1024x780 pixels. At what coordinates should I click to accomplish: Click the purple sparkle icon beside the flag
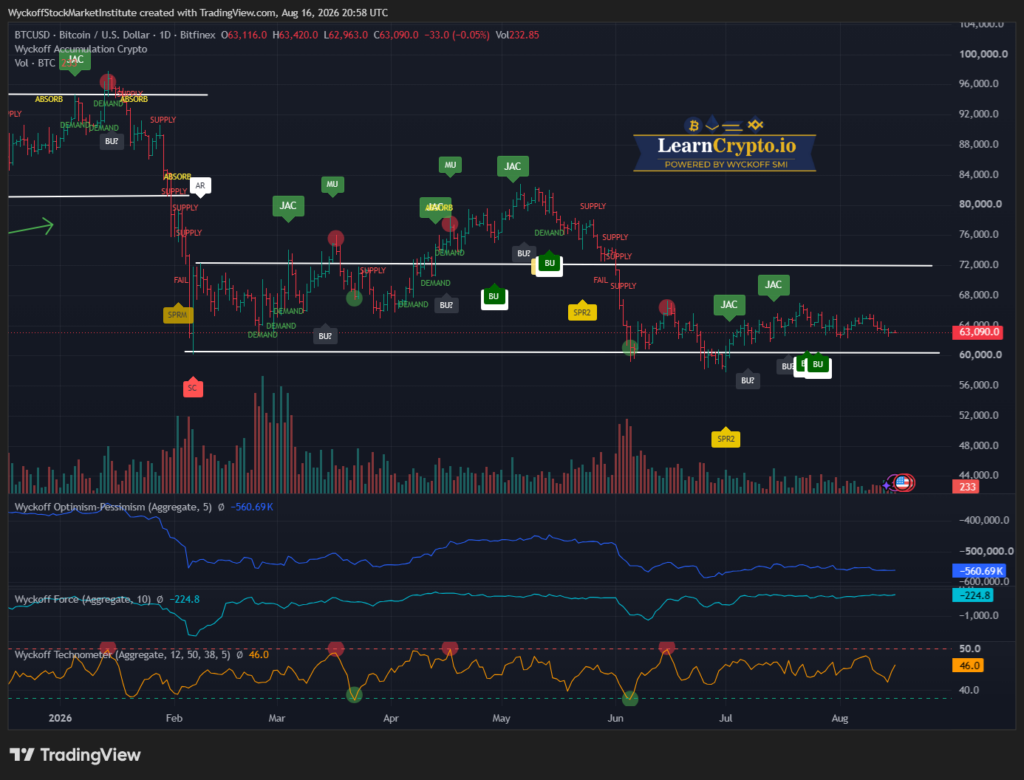[886, 485]
